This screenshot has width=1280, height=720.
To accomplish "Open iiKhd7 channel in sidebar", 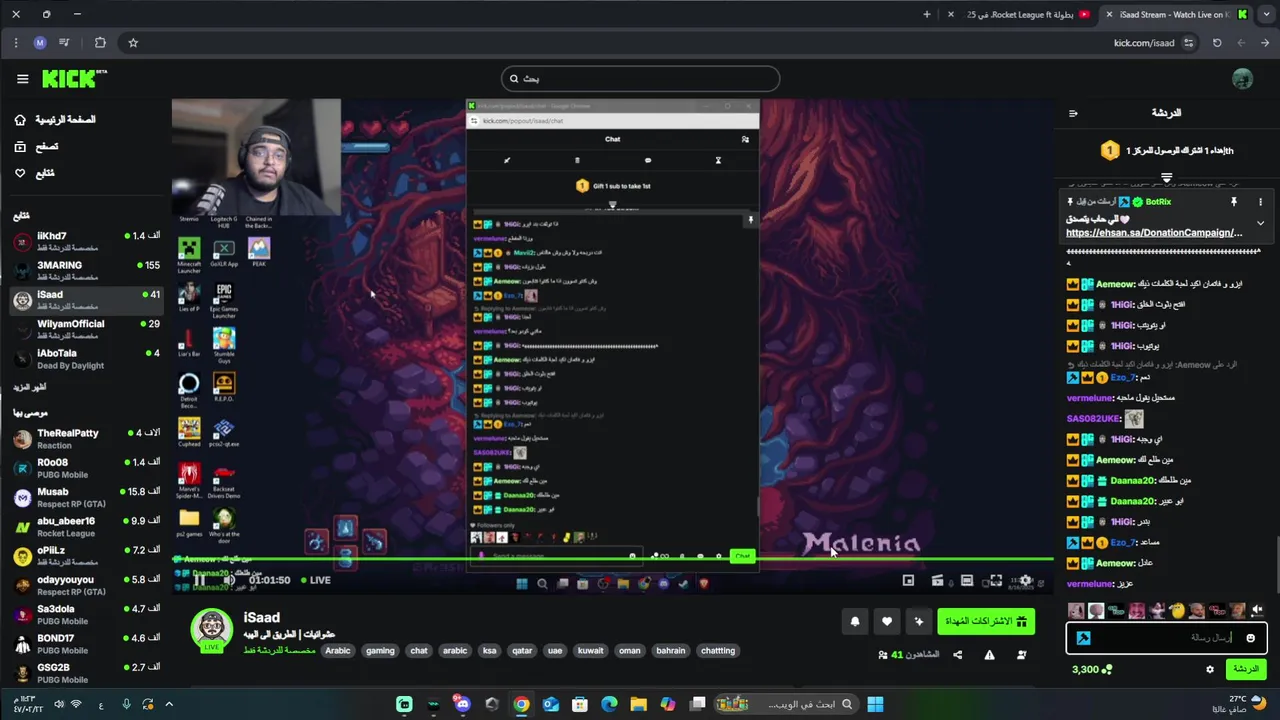I will coord(86,242).
